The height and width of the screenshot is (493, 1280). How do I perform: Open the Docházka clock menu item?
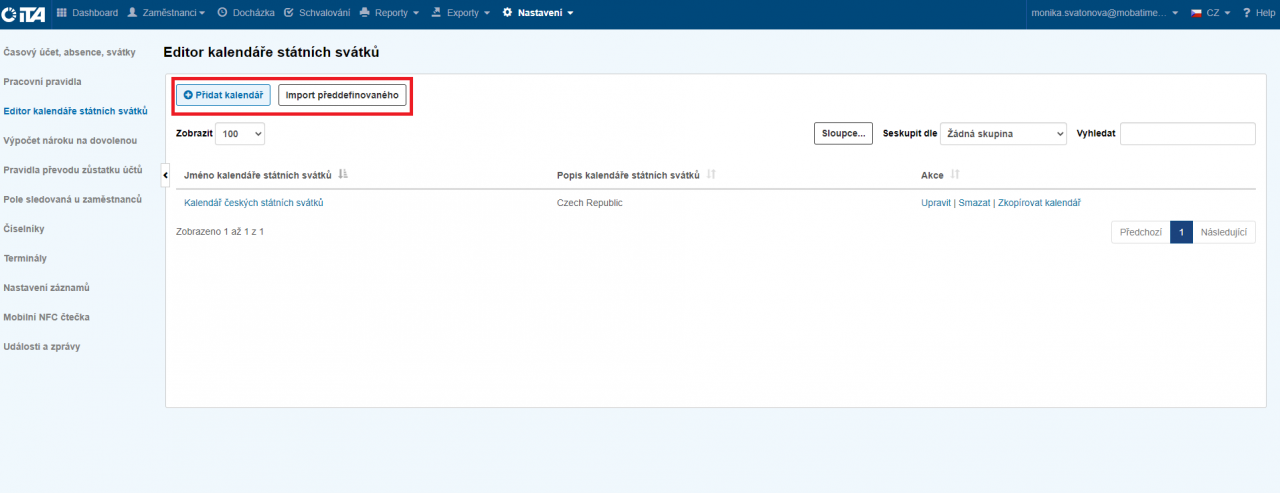coord(245,13)
